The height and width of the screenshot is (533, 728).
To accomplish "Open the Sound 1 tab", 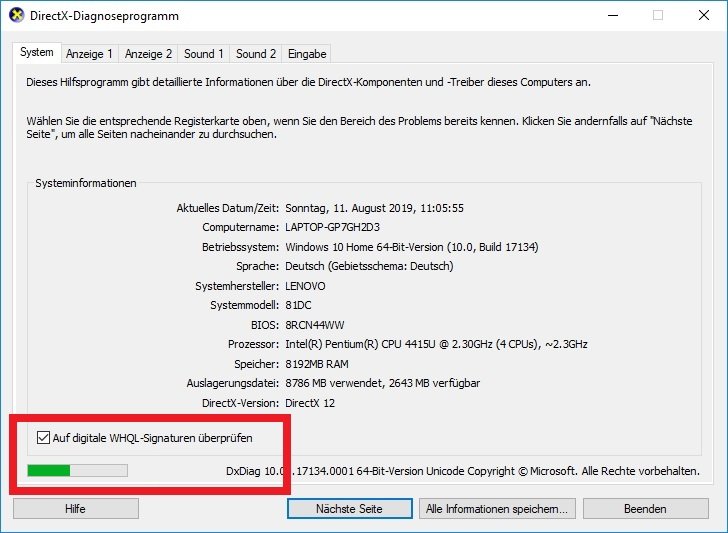I will pyautogui.click(x=203, y=54).
